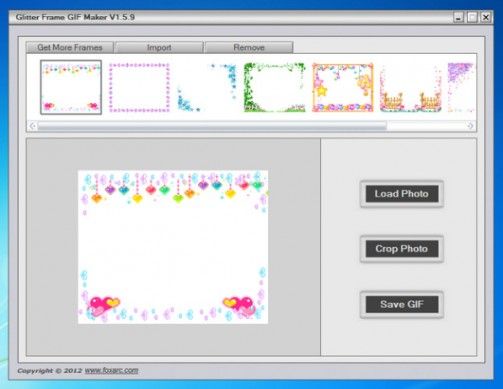Select the purple sparkle frame at strip end
Viewport: 503px width, 389px height.
click(461, 88)
